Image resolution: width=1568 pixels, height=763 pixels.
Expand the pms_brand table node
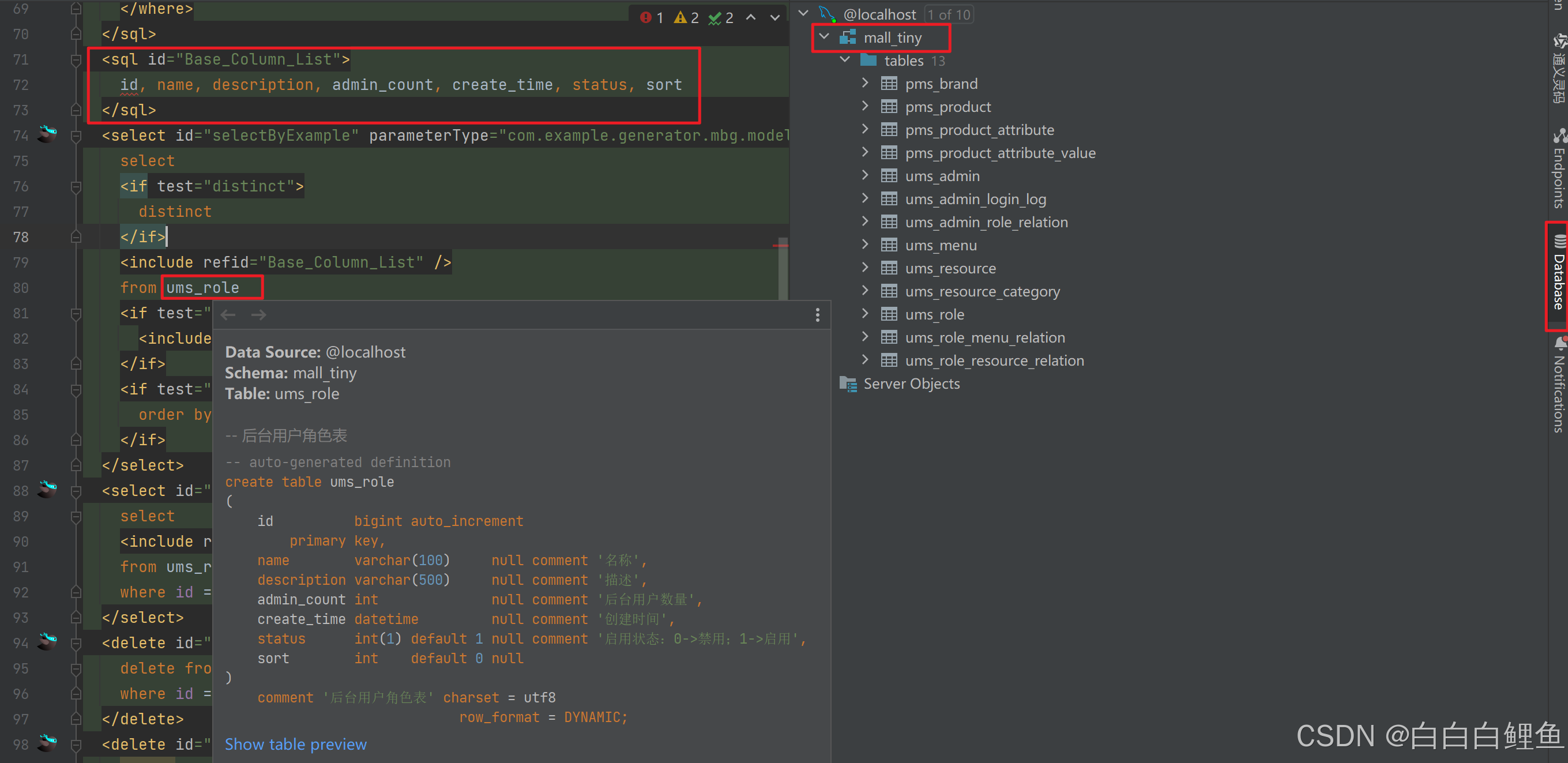coord(866,84)
